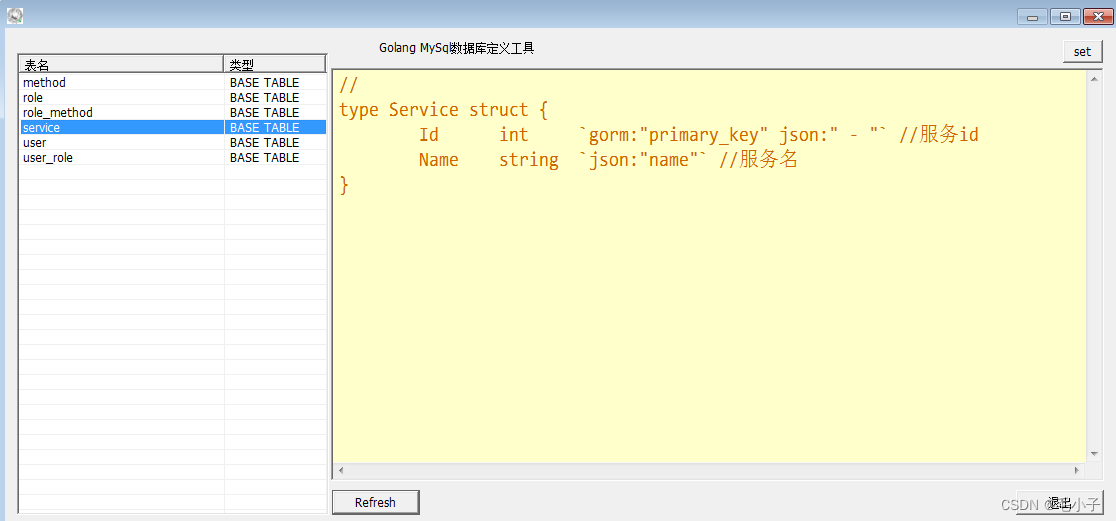Click scroll left arrow under code pane
The image size is (1116, 521).
[340, 470]
